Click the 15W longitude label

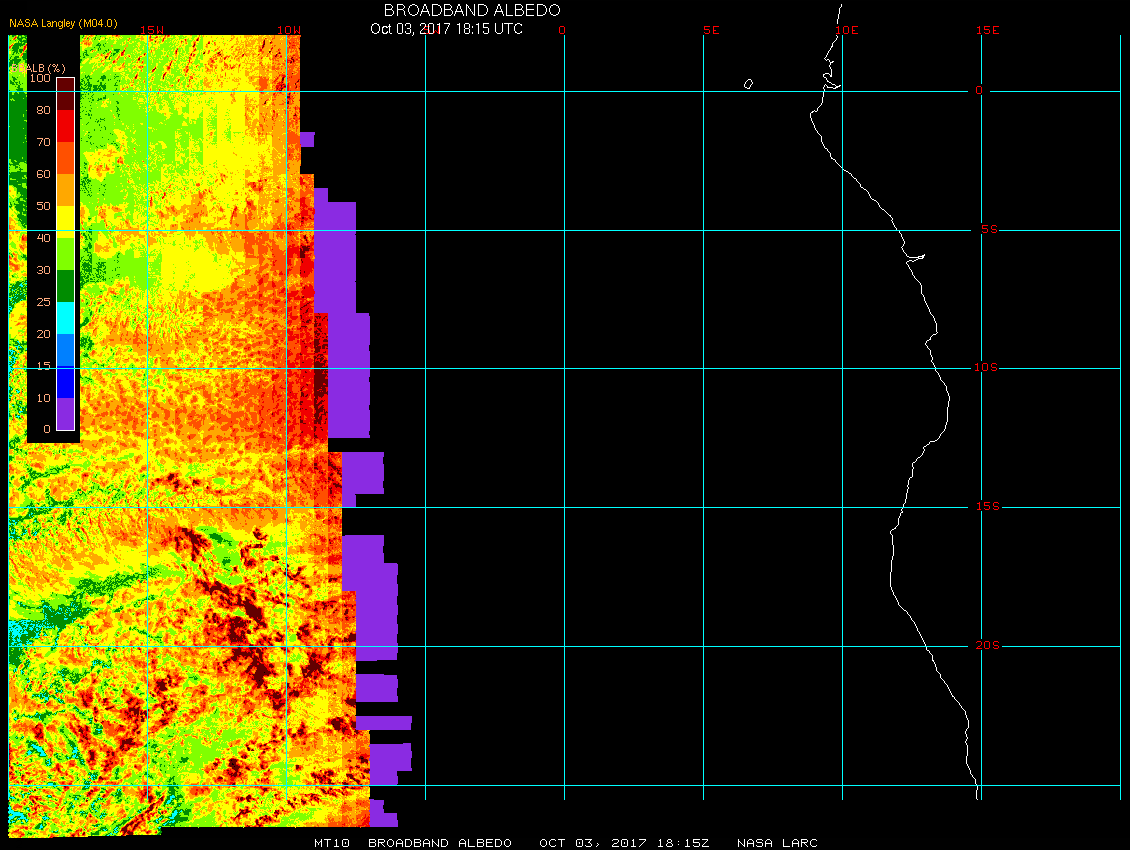152,30
